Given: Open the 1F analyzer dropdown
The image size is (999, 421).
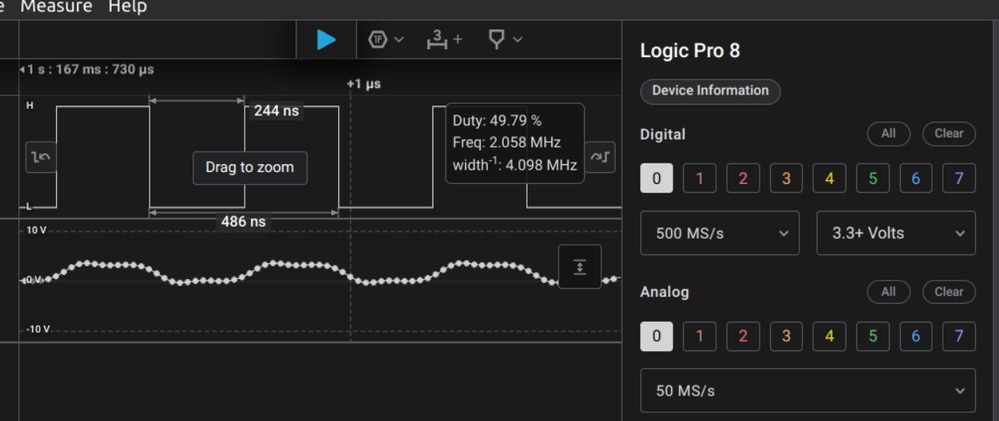Looking at the screenshot, I should (385, 39).
